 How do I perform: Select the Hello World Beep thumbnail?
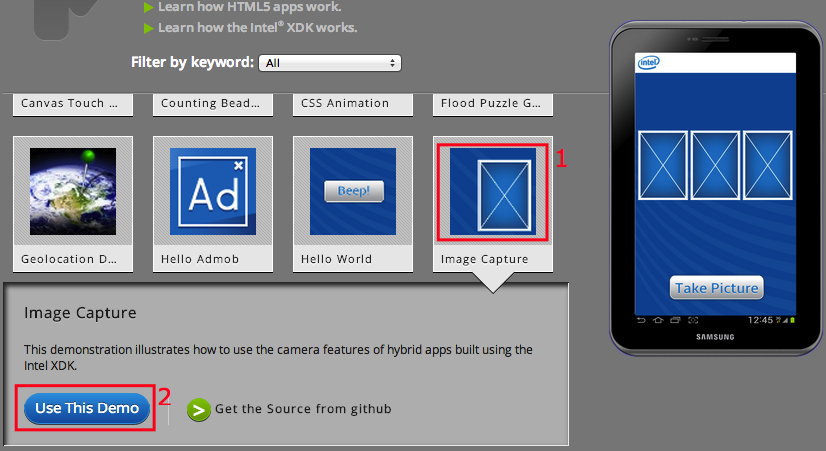point(353,191)
